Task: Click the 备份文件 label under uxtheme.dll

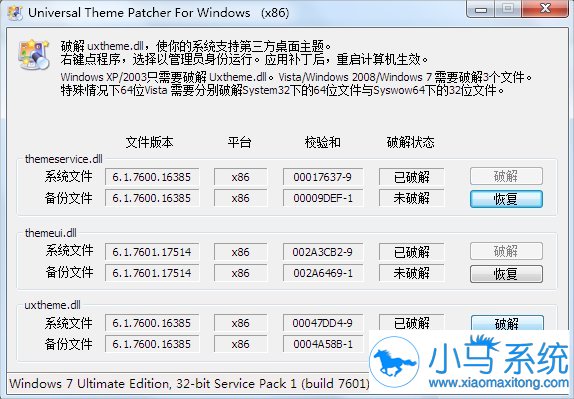Action: coord(68,344)
